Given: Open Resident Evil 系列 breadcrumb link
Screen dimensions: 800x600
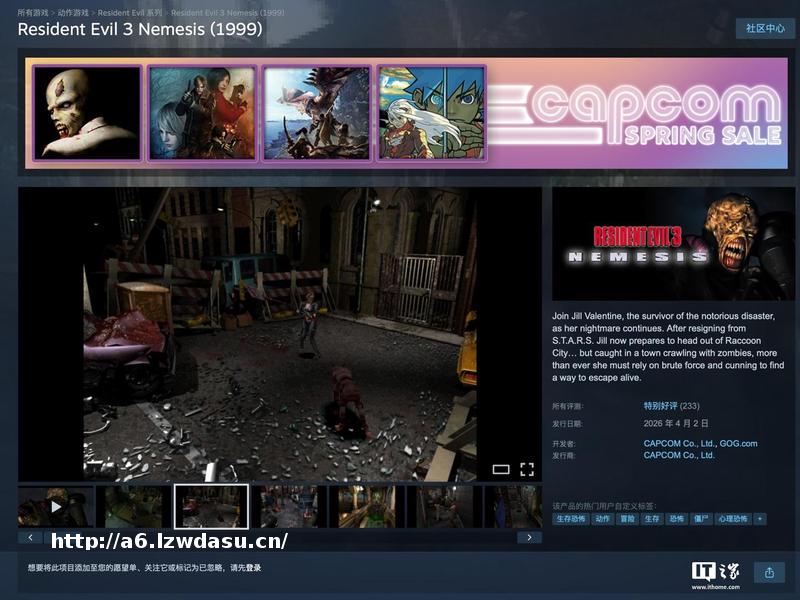Looking at the screenshot, I should pyautogui.click(x=129, y=12).
